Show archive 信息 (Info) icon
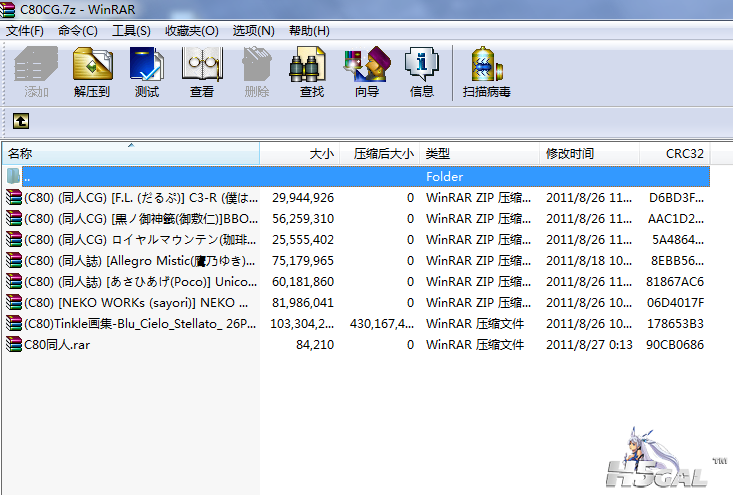Viewport: 733px width, 495px height. click(422, 72)
